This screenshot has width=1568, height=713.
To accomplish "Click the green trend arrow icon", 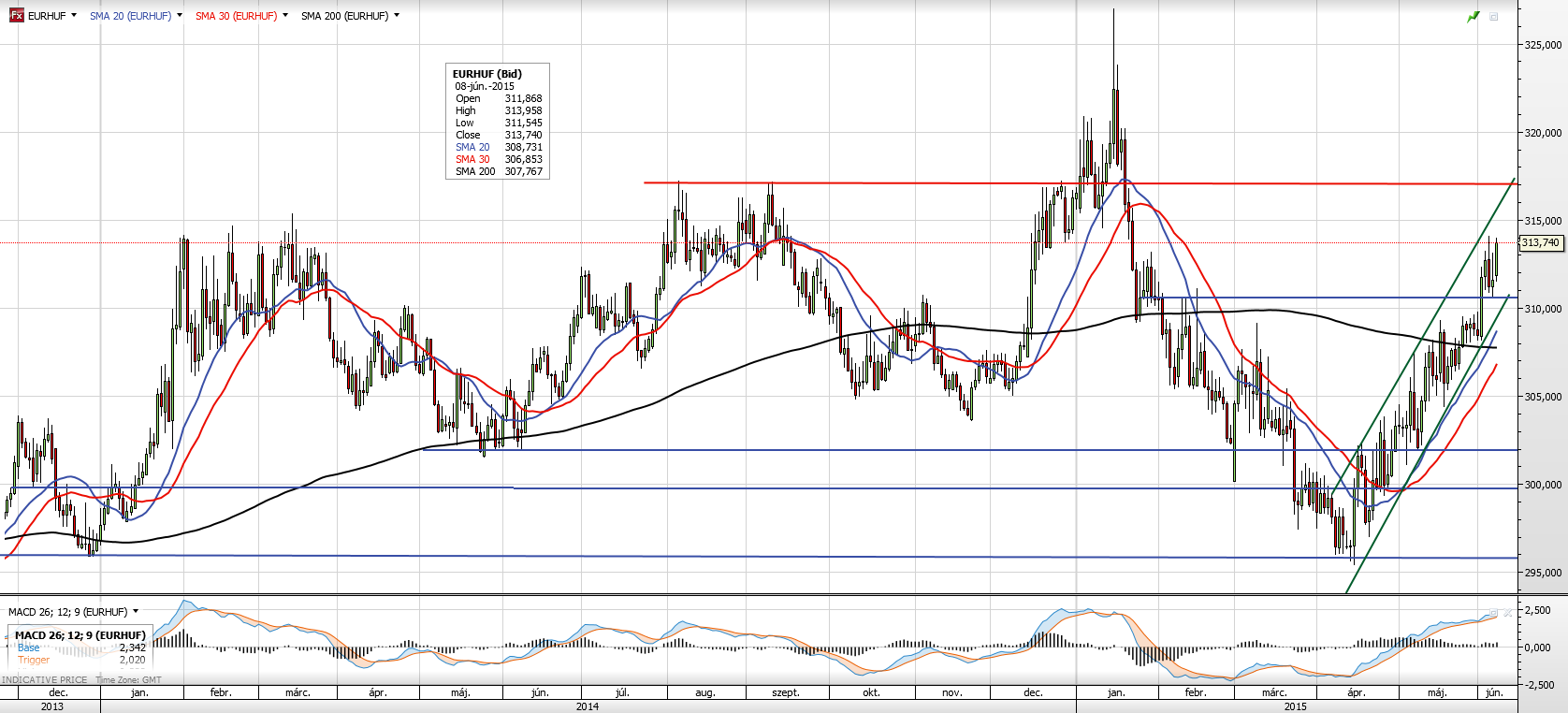I will [1474, 17].
